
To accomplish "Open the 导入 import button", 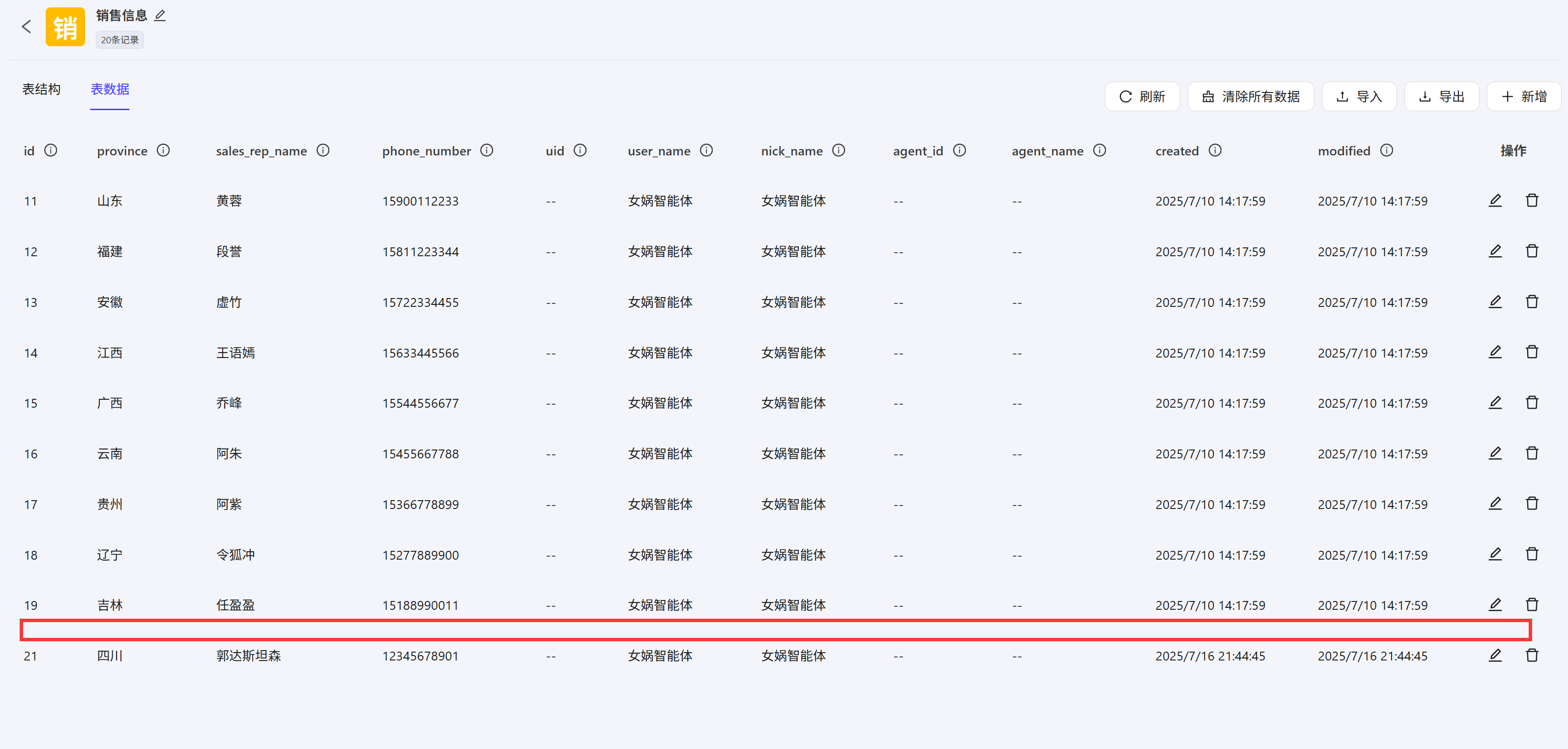I will pyautogui.click(x=1359, y=97).
